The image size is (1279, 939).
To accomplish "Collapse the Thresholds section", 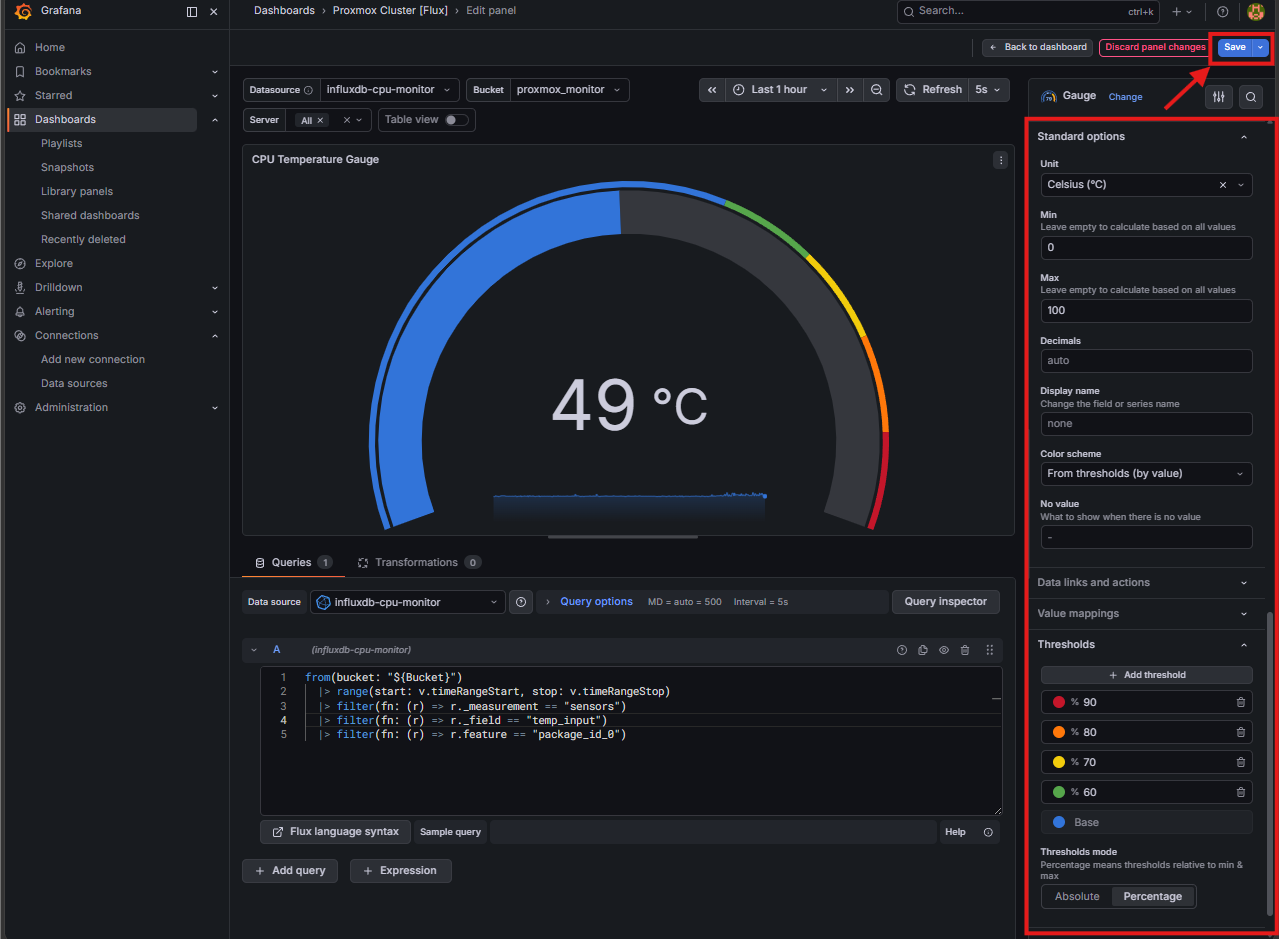I will [1146, 644].
